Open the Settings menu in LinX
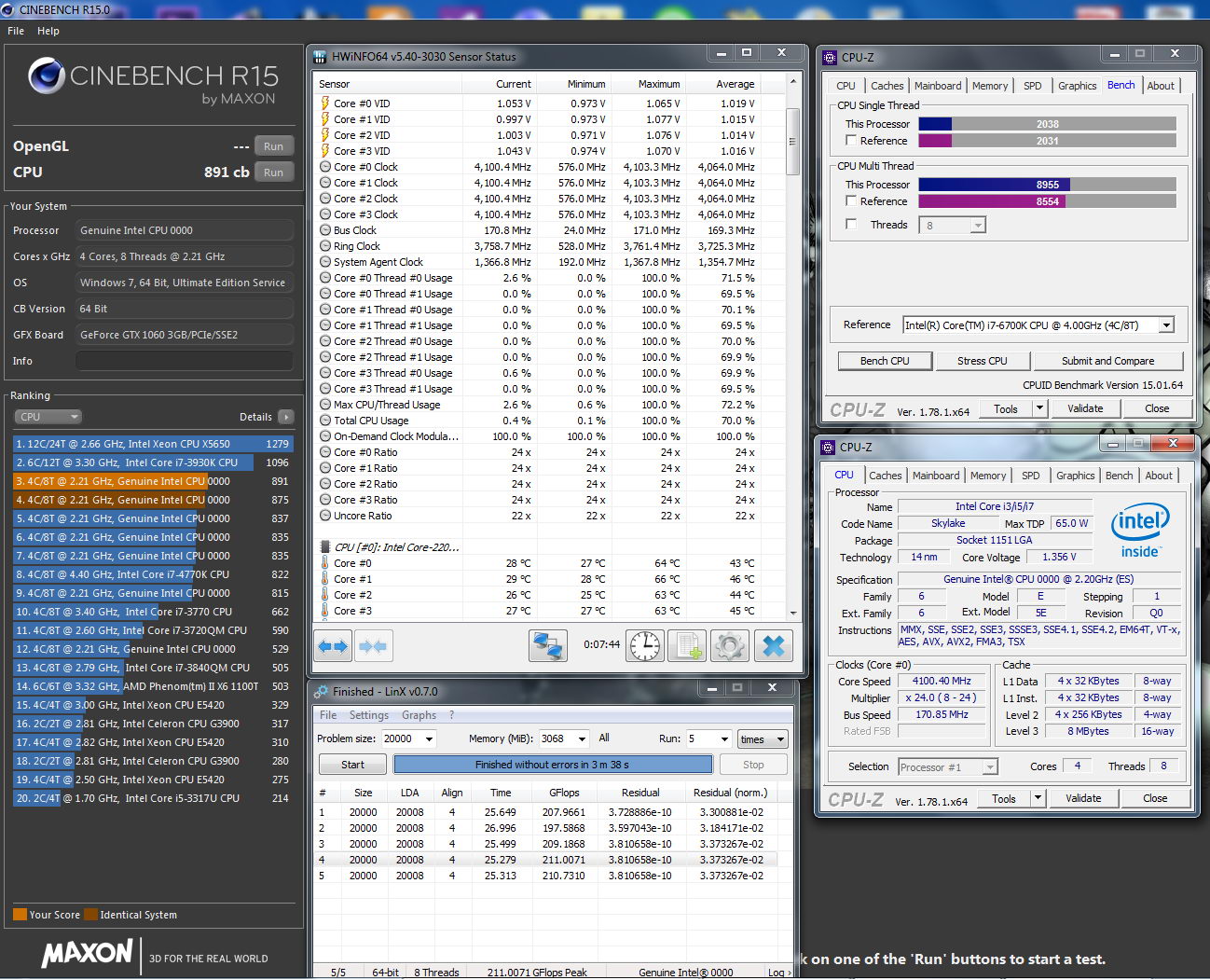 [369, 715]
